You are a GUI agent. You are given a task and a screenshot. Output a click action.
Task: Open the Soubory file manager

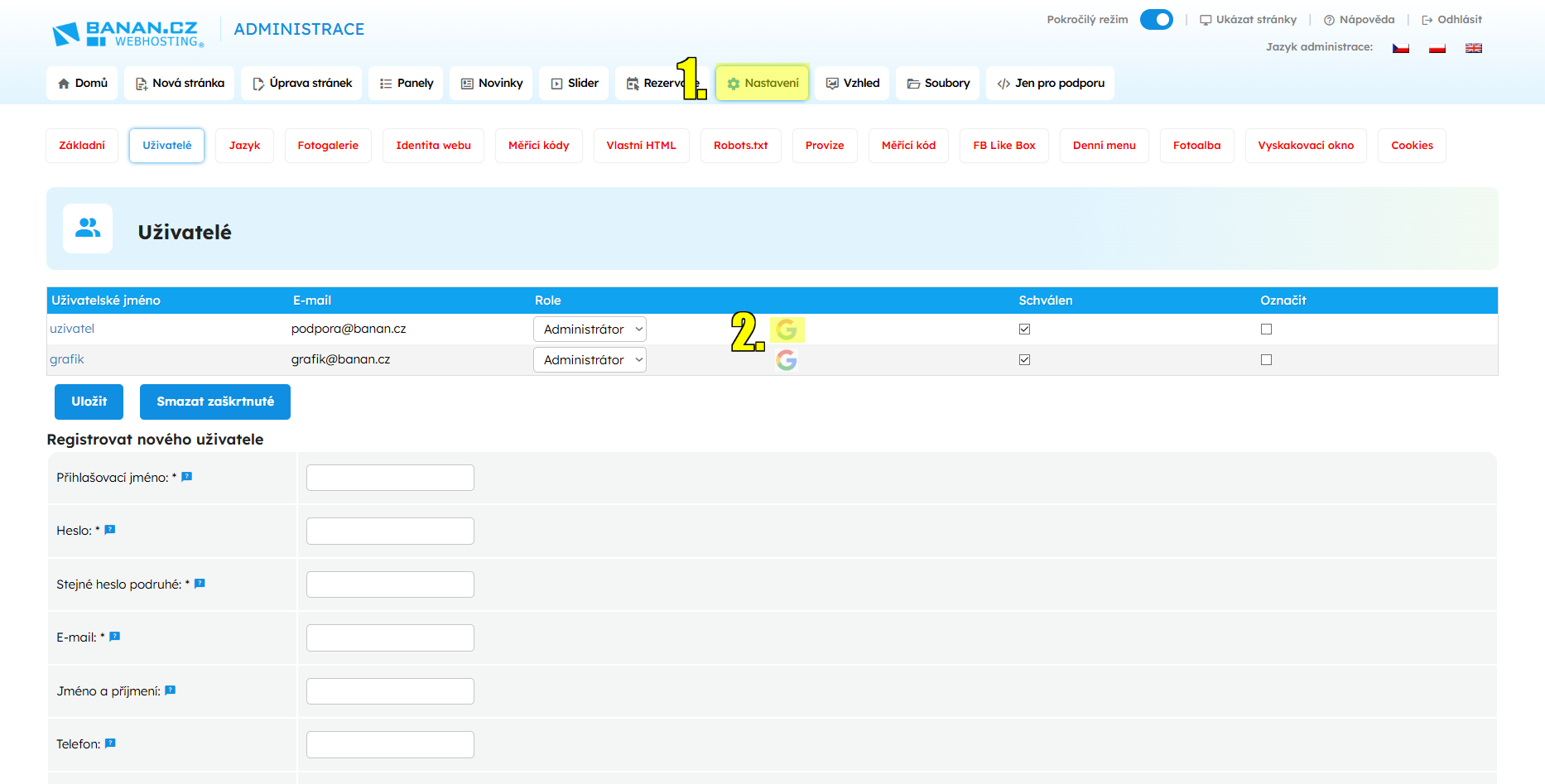pyautogui.click(x=938, y=84)
